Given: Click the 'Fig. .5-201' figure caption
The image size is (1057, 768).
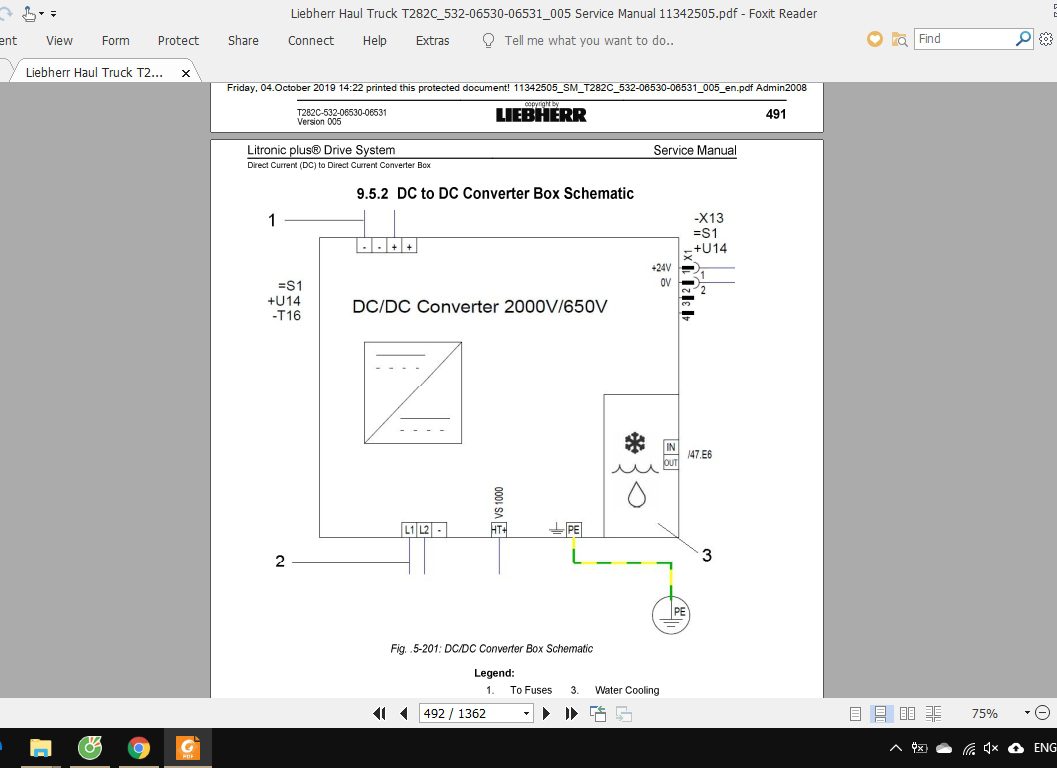Looking at the screenshot, I should click(x=491, y=649).
